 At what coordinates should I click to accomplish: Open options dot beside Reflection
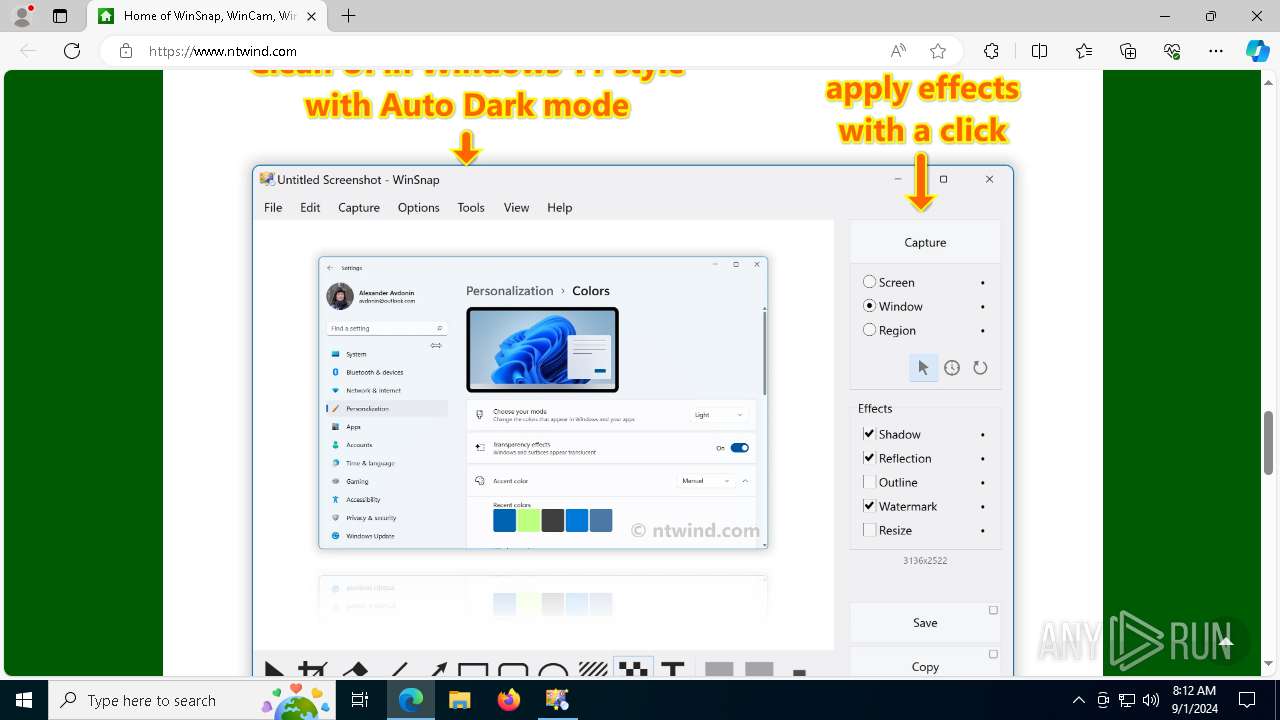point(983,459)
